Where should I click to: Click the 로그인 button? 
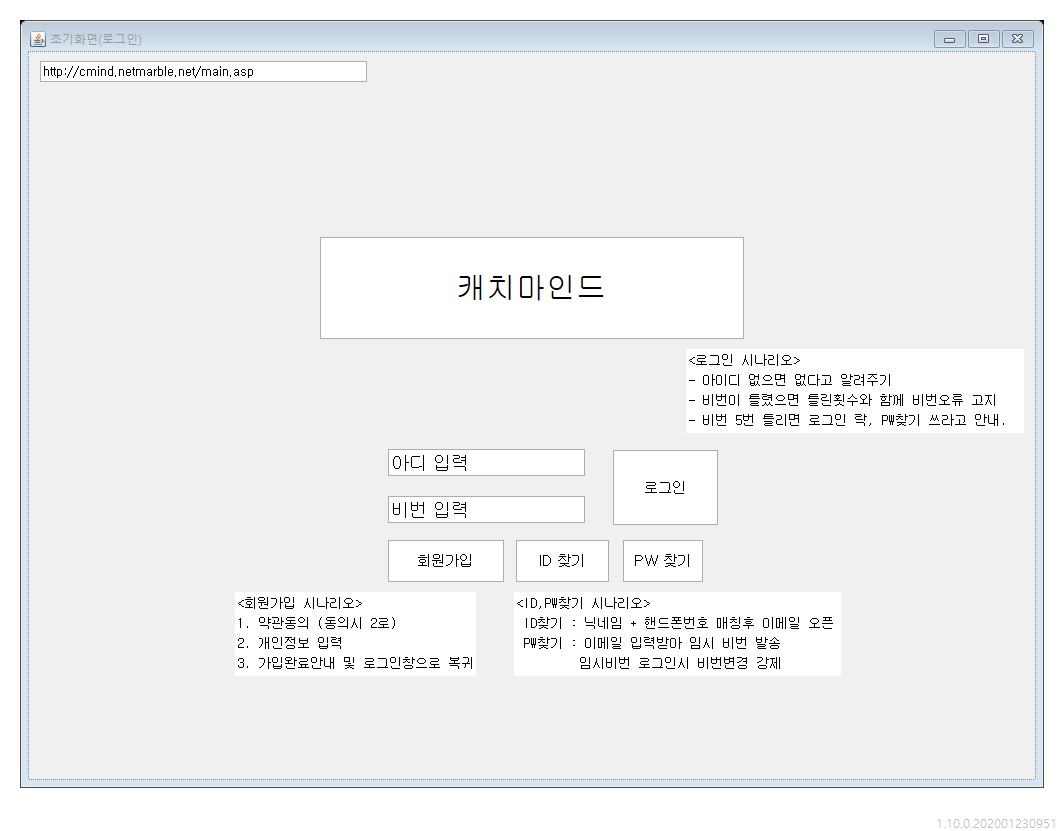click(665, 487)
